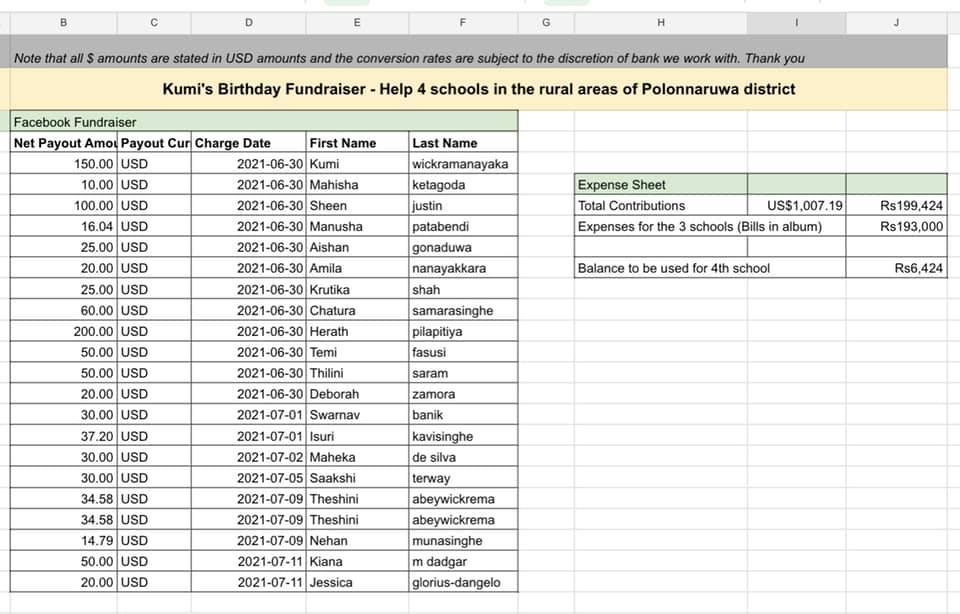Viewport: 960px width, 614px height.
Task: Click the first name Aishan cell
Action: tap(358, 247)
